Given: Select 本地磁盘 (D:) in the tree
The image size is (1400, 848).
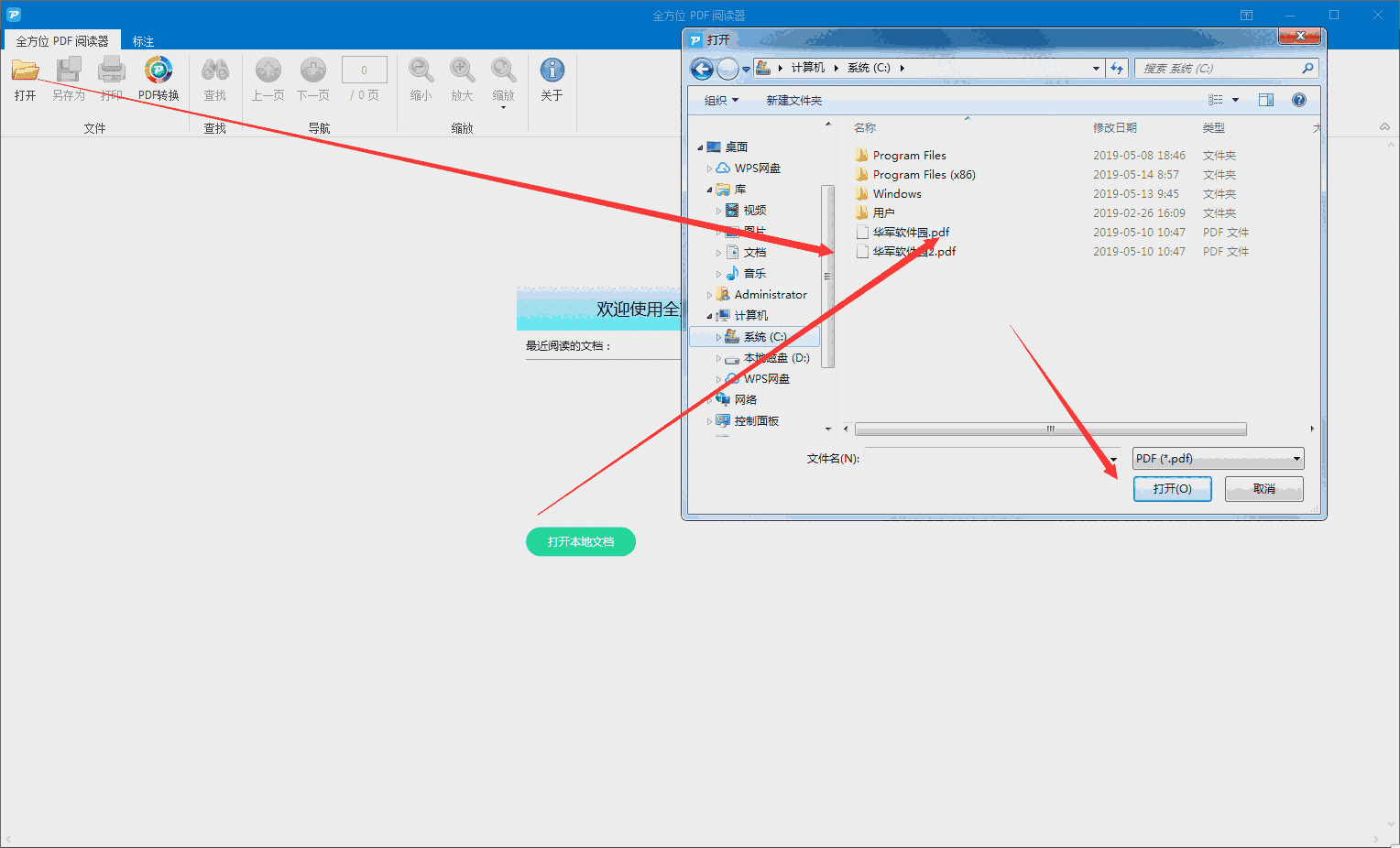Looking at the screenshot, I should 777,358.
